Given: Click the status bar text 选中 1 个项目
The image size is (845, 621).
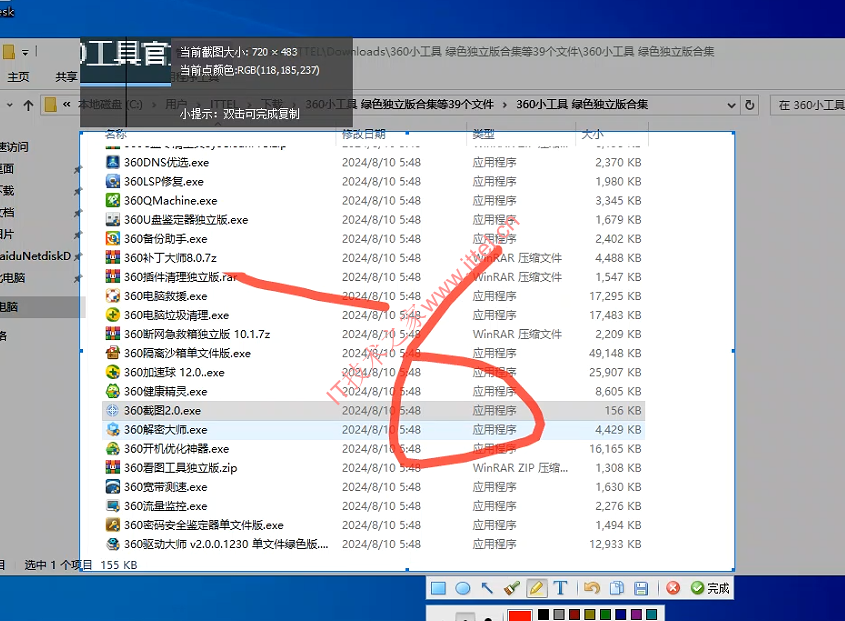Looking at the screenshot, I should 58,565.
